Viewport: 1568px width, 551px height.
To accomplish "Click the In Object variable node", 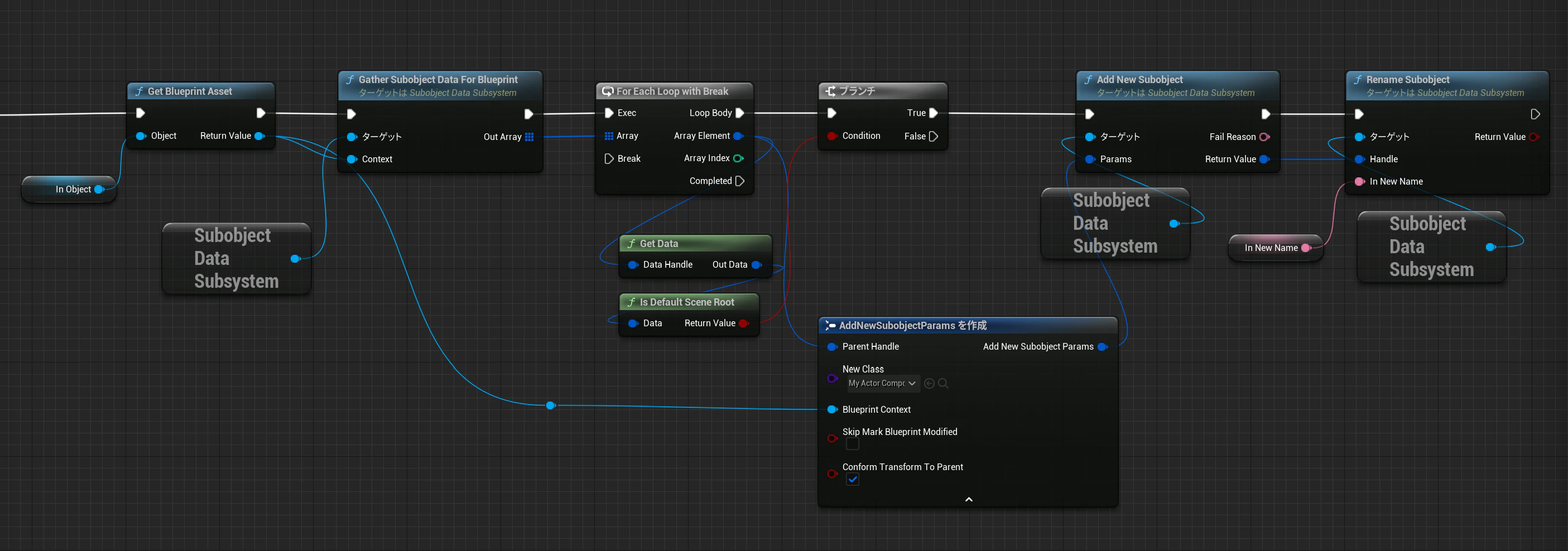I will tap(69, 189).
